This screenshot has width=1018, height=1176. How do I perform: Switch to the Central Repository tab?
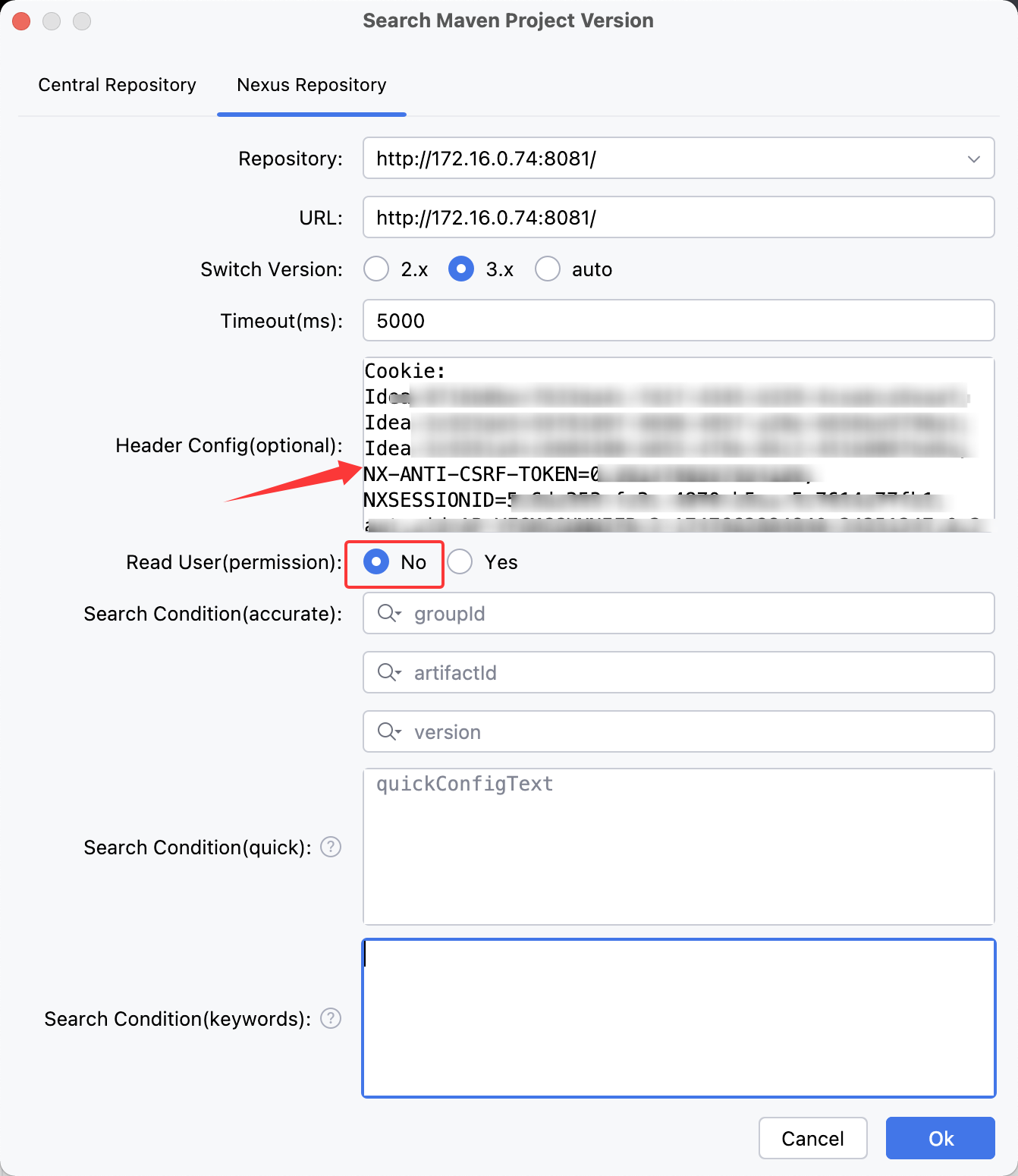[x=117, y=85]
